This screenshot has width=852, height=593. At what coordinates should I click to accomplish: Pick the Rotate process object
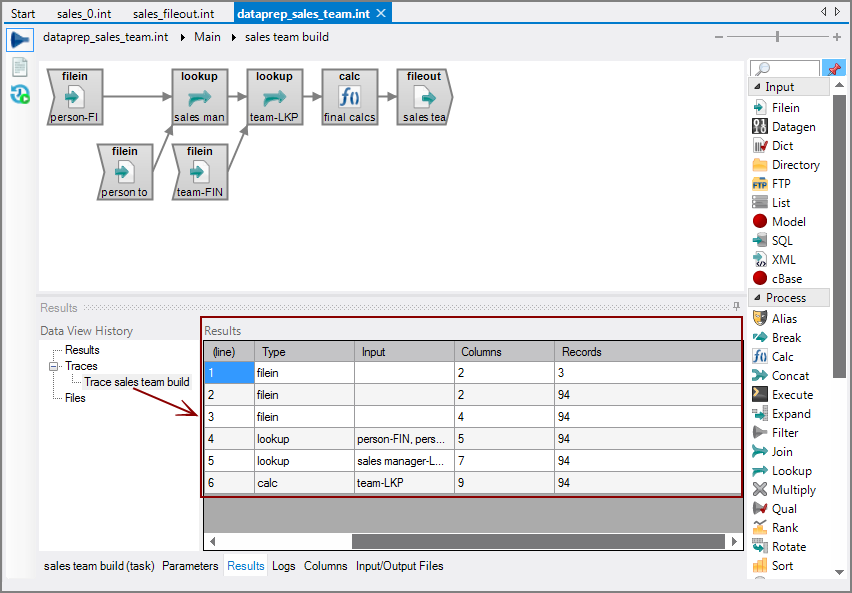(787, 547)
